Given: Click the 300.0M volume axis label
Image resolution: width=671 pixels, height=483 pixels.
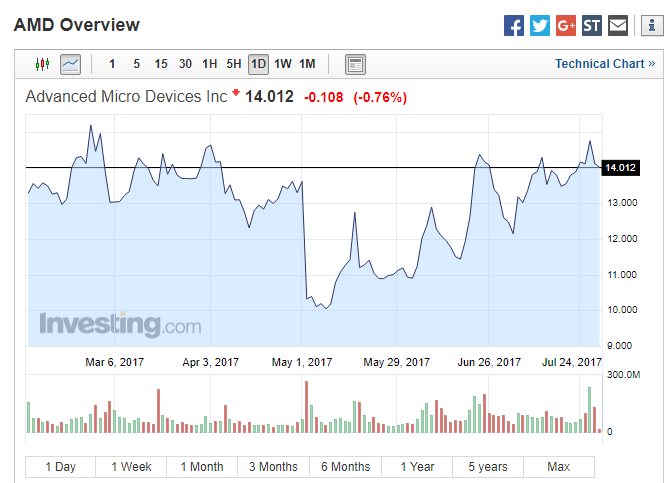Looking at the screenshot, I should click(x=623, y=375).
